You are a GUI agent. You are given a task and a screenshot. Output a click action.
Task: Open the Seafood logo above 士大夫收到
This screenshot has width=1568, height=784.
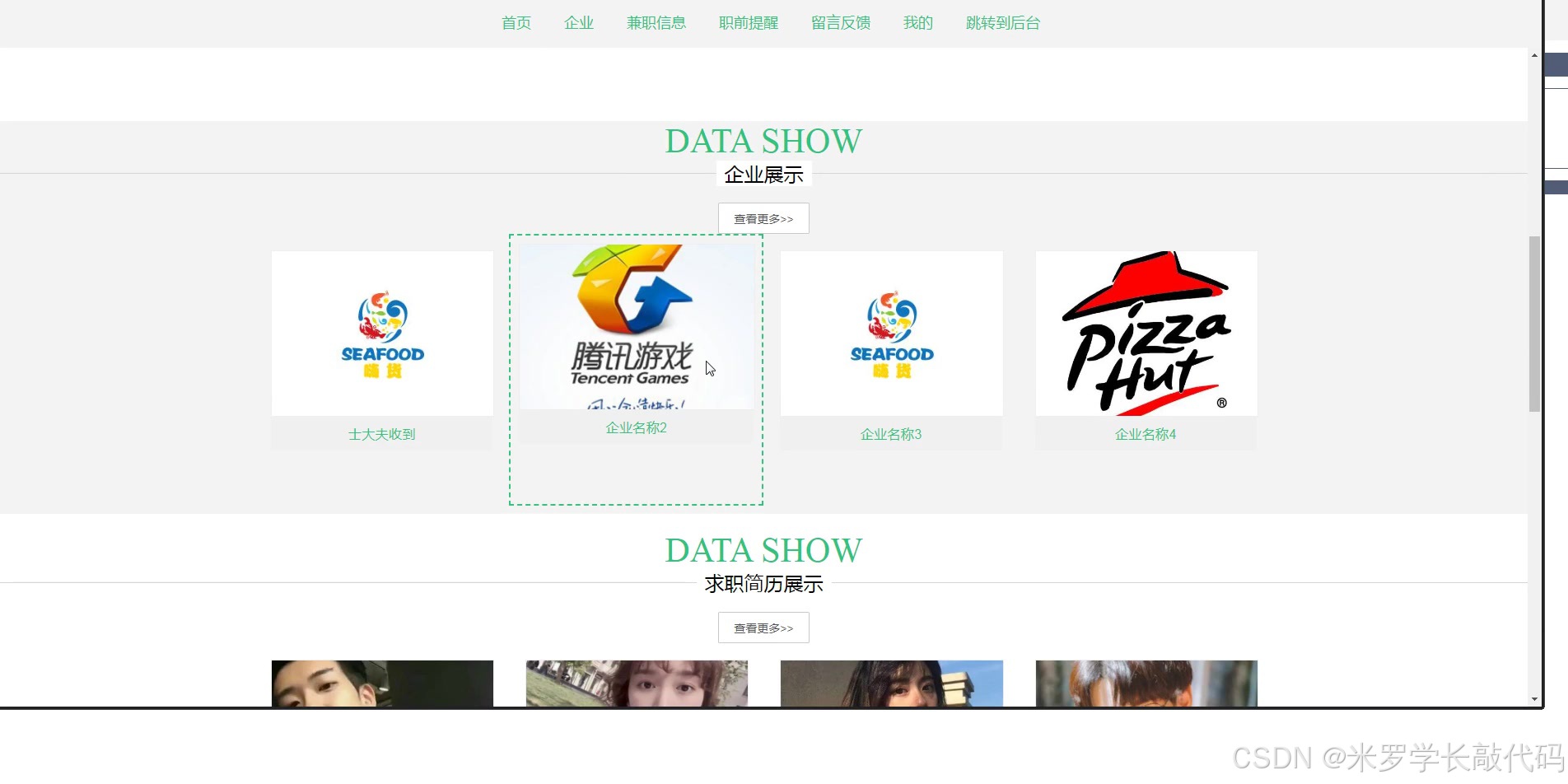point(382,334)
